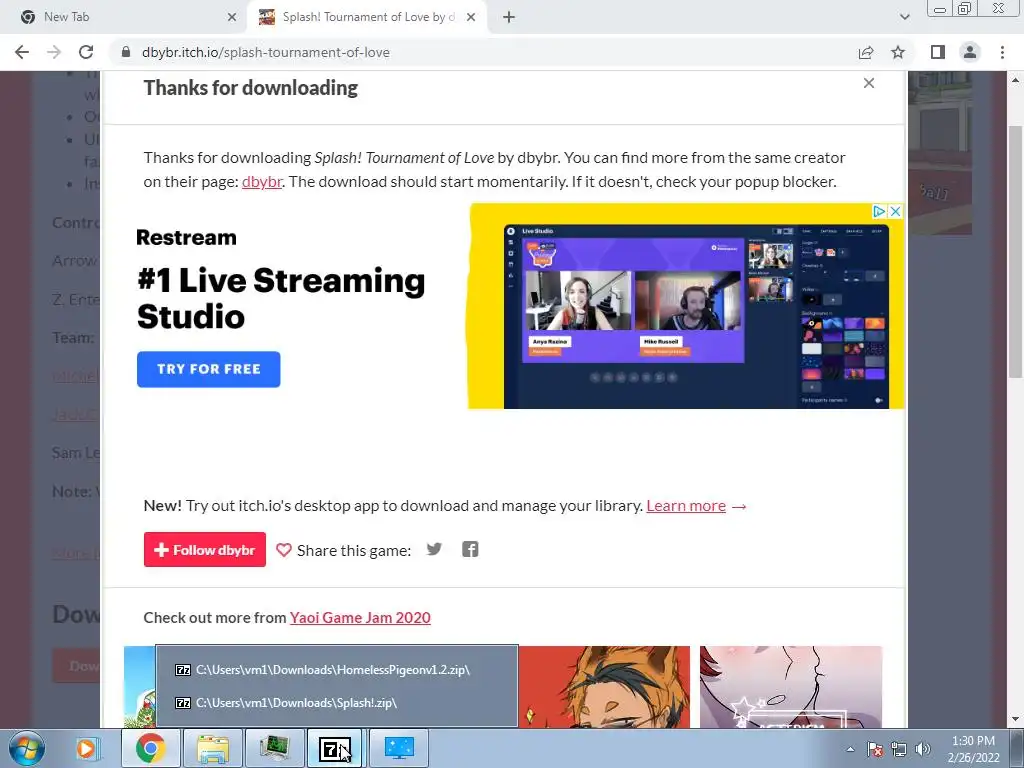The width and height of the screenshot is (1024, 768).
Task: Select Splash!.zip in the 7-Zip list
Action: (x=336, y=703)
